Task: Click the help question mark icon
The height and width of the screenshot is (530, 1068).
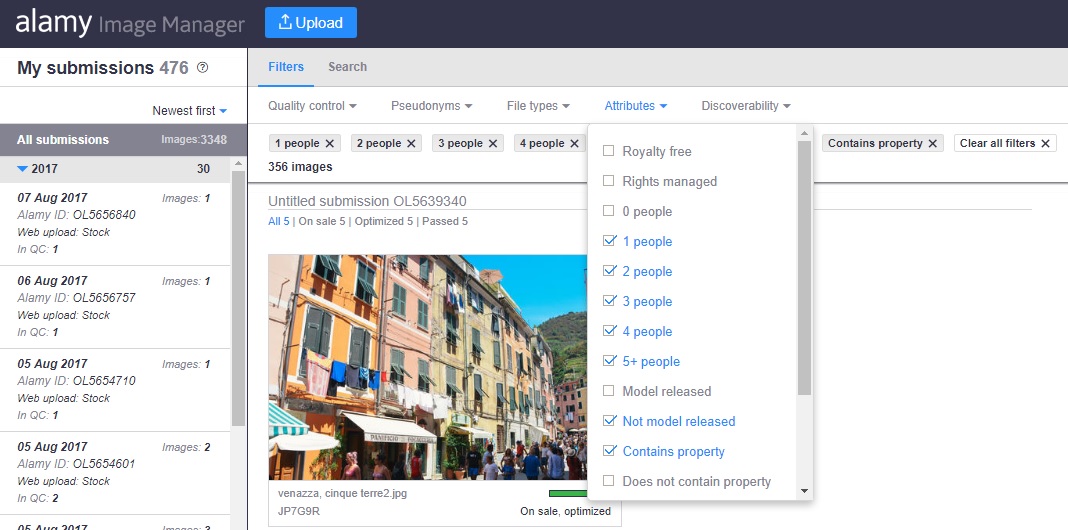Action: click(202, 68)
